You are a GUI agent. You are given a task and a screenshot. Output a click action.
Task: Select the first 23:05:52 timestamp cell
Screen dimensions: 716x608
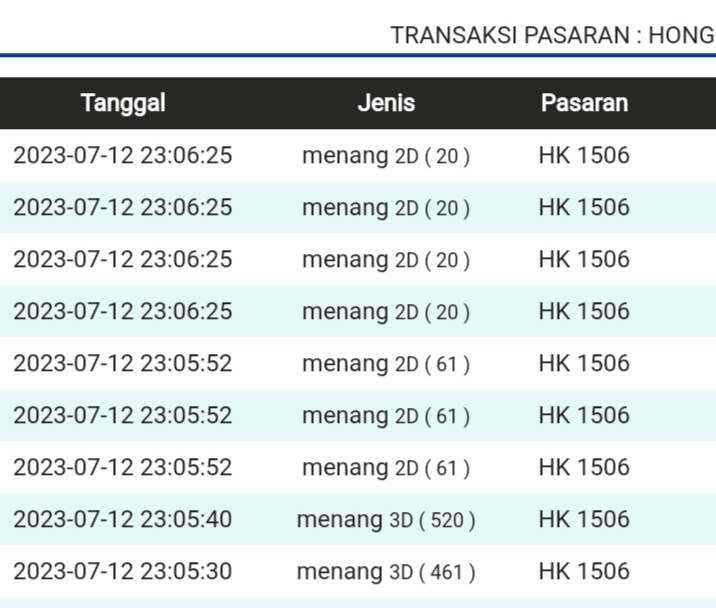tap(122, 363)
